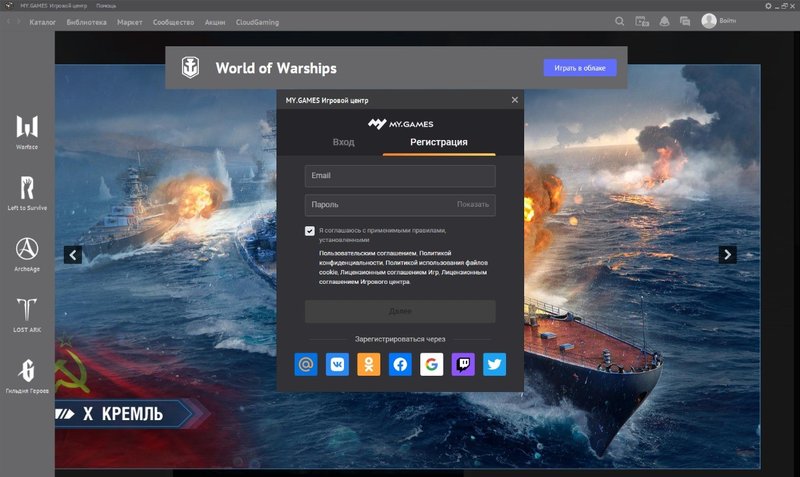Click Показать to reveal password

coord(473,205)
